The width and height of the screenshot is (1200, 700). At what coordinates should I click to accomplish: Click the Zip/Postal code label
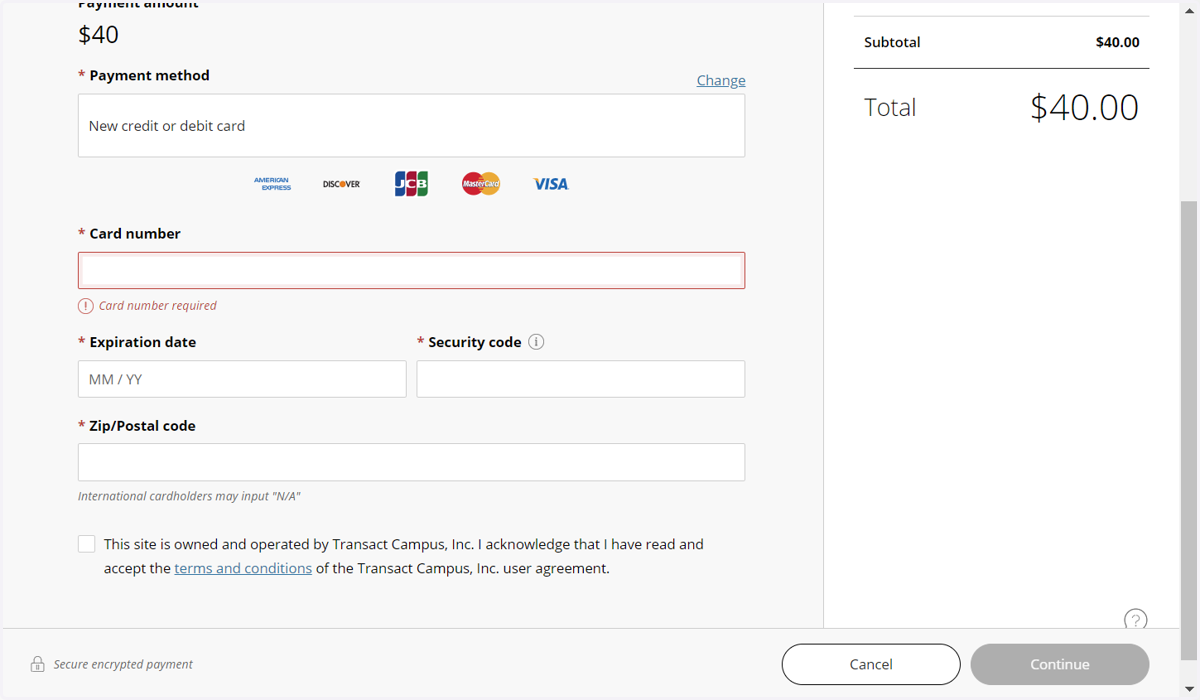(142, 426)
